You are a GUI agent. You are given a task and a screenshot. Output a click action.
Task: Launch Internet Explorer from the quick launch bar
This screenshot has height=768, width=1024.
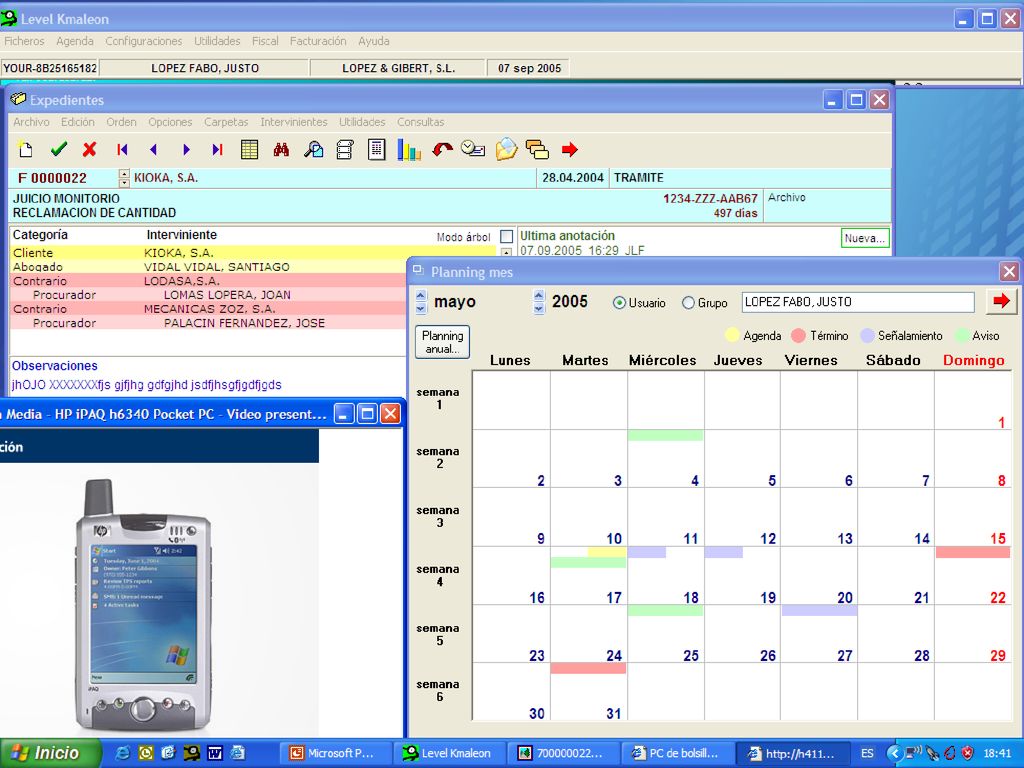point(122,753)
